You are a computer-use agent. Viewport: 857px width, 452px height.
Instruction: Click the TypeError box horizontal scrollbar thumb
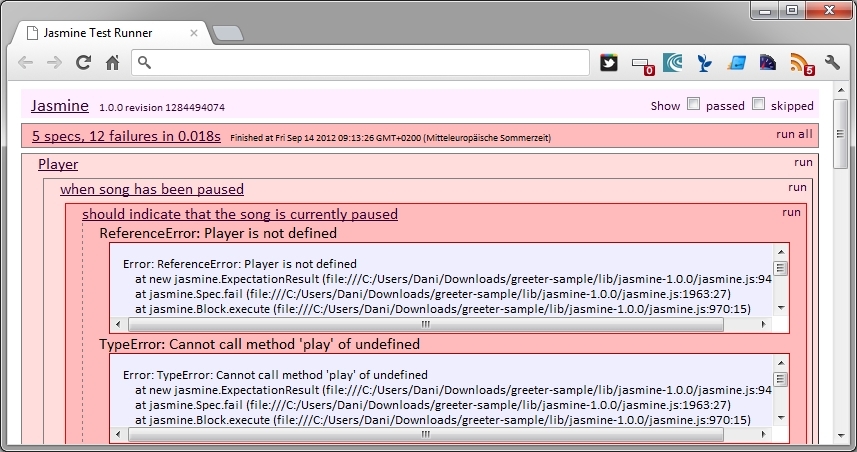426,435
